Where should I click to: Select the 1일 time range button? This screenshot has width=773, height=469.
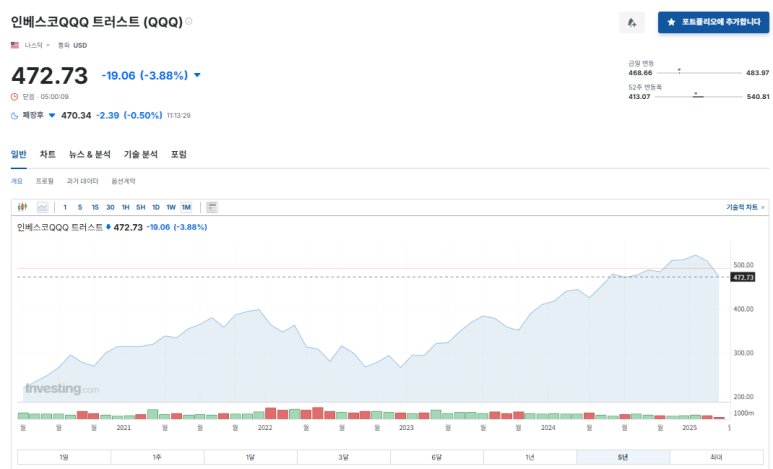pyautogui.click(x=64, y=457)
